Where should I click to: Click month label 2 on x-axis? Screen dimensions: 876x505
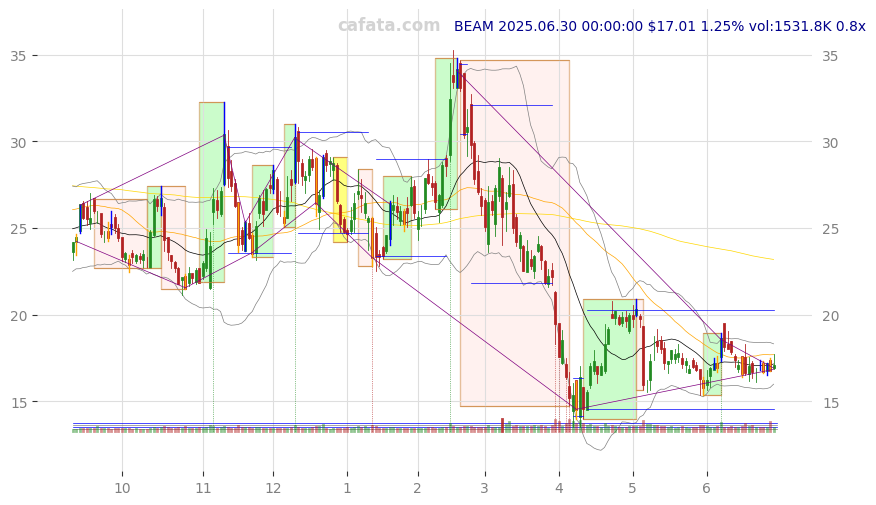(x=417, y=488)
